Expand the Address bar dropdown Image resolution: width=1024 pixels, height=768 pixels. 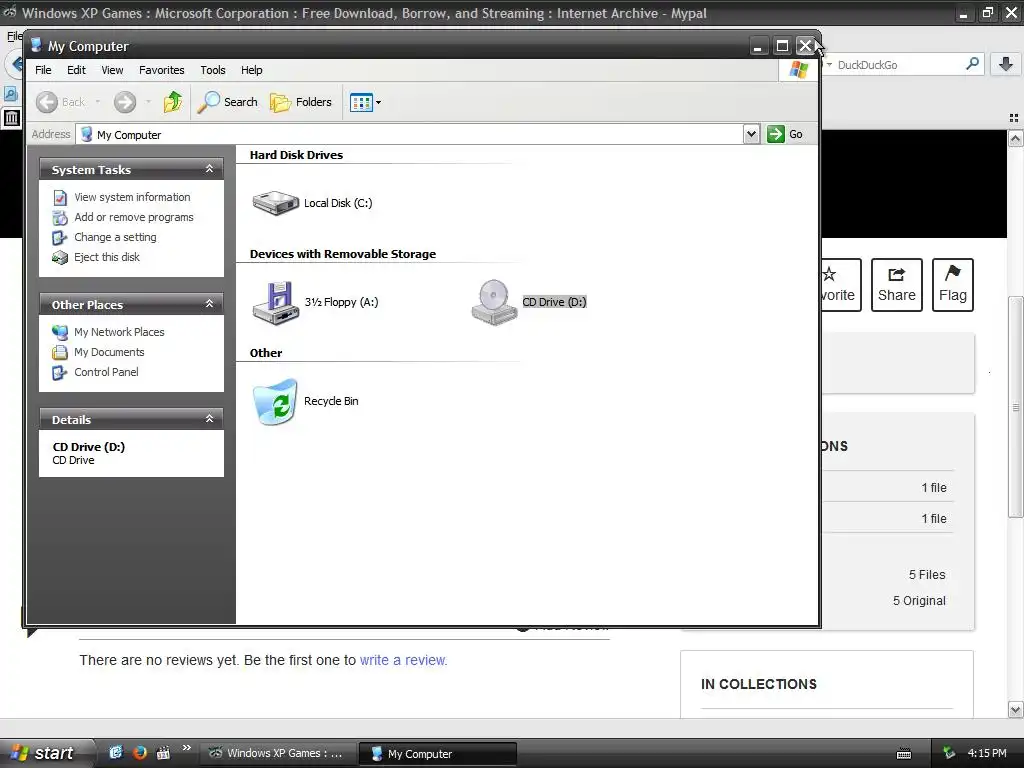click(x=751, y=135)
